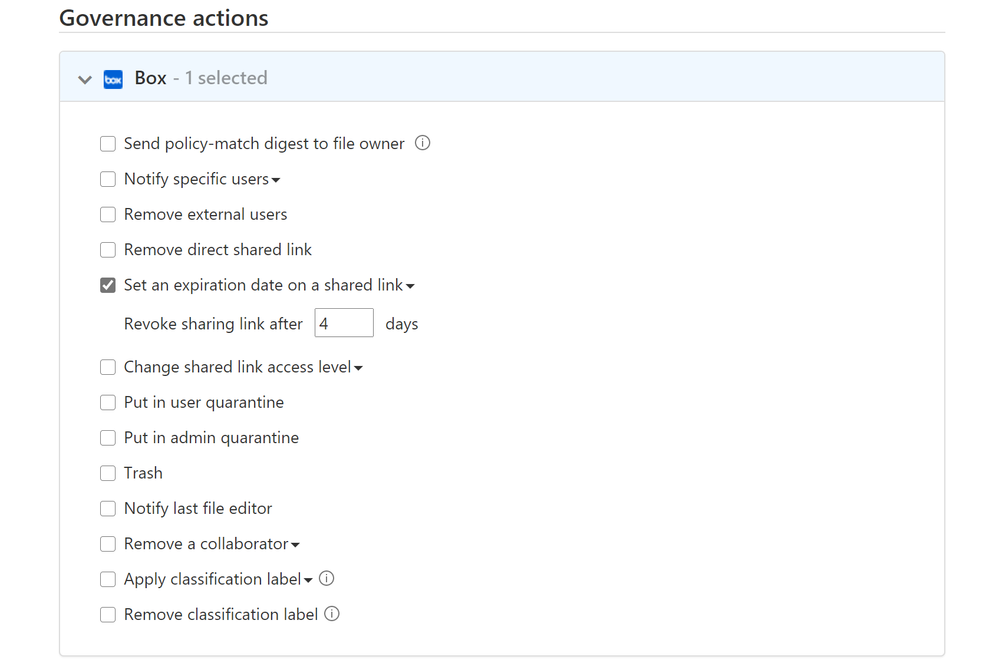Tick the Remove direct shared link checkbox
Screen dimensions: 999x660
point(108,250)
